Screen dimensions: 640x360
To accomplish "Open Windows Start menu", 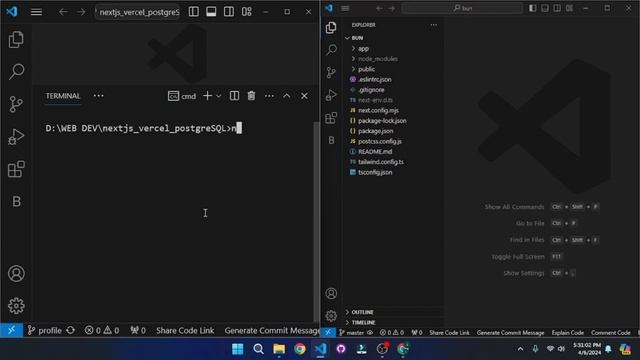I will pos(238,349).
